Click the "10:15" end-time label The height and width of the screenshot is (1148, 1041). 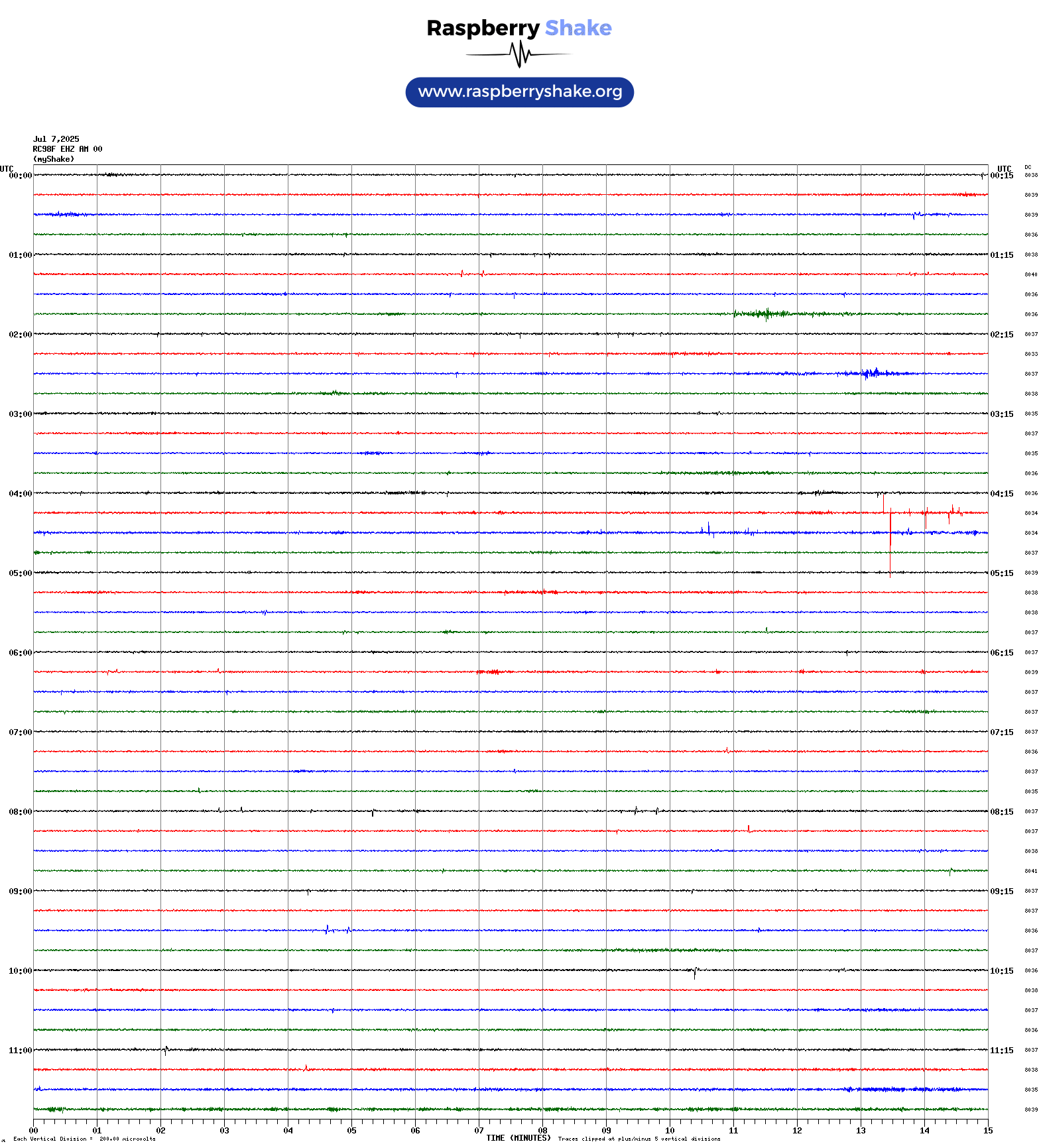tap(1002, 971)
